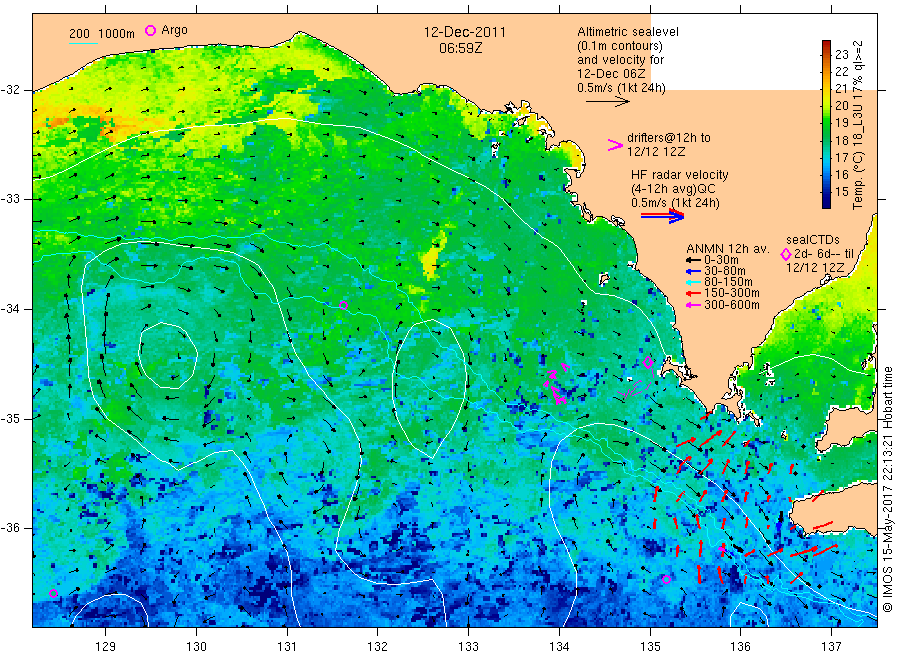Click the cyan 80-150m ANMN arrow symbol

(x=693, y=282)
